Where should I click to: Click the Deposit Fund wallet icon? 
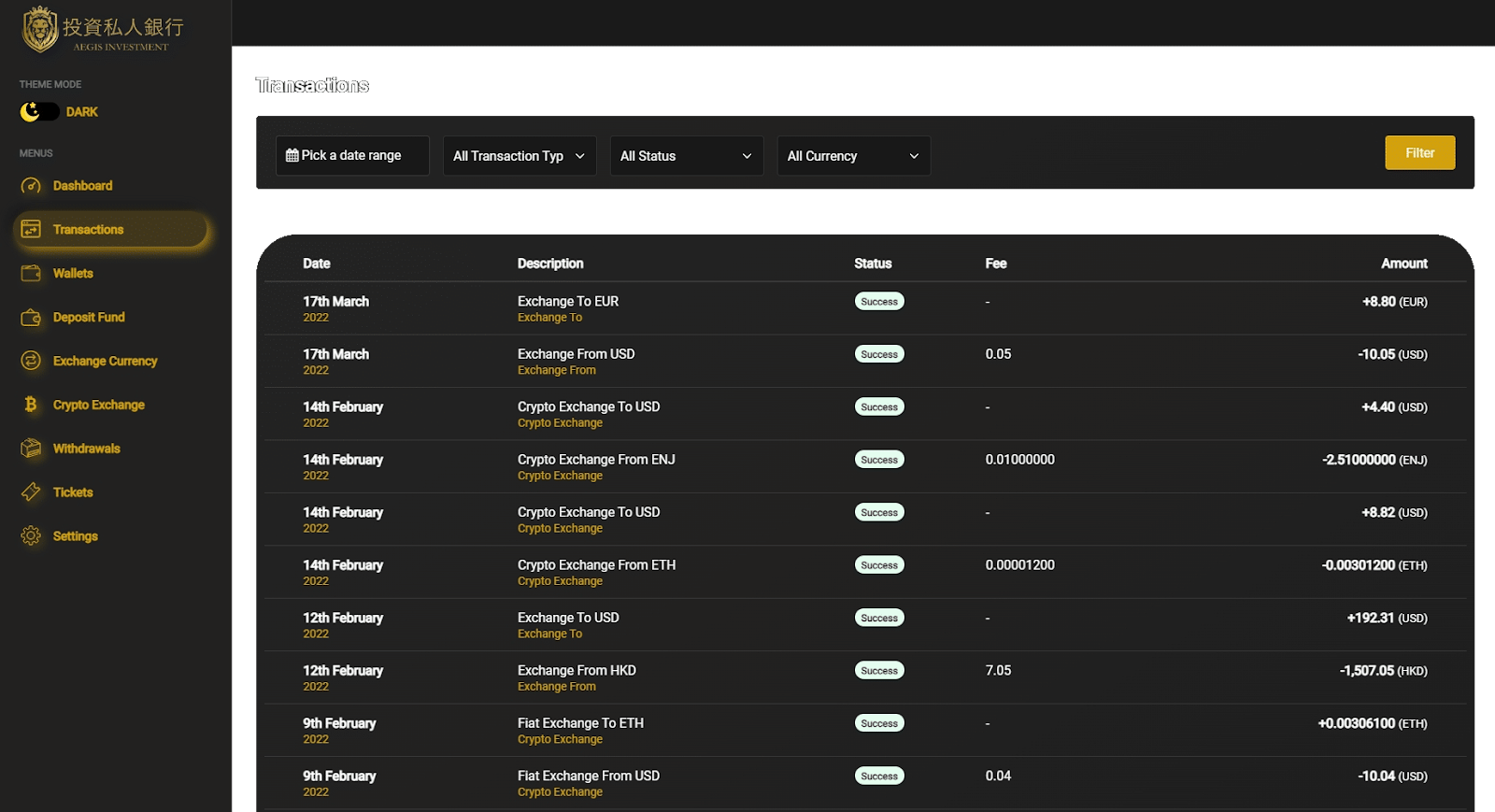point(31,317)
